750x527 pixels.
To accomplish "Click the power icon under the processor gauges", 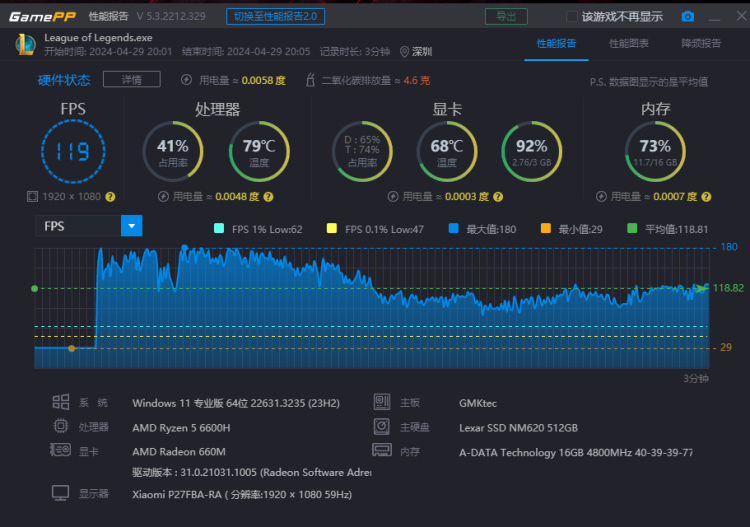I will pyautogui.click(x=163, y=197).
